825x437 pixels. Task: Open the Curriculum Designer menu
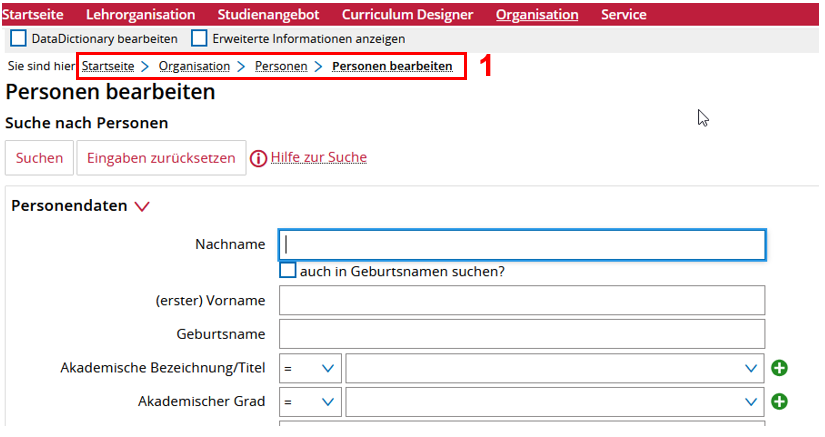point(407,15)
